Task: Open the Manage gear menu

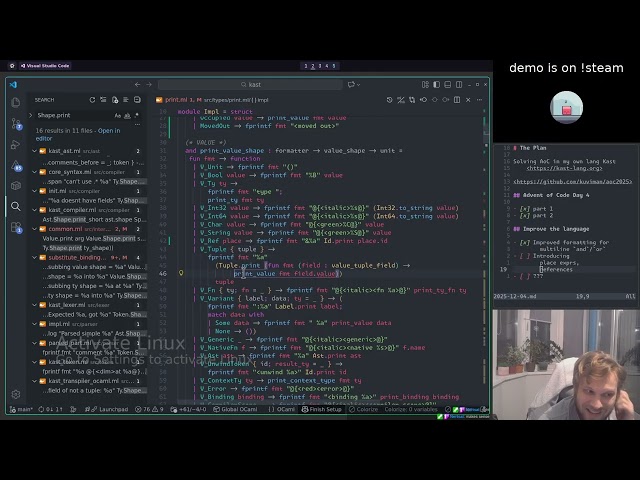Action: [16, 394]
